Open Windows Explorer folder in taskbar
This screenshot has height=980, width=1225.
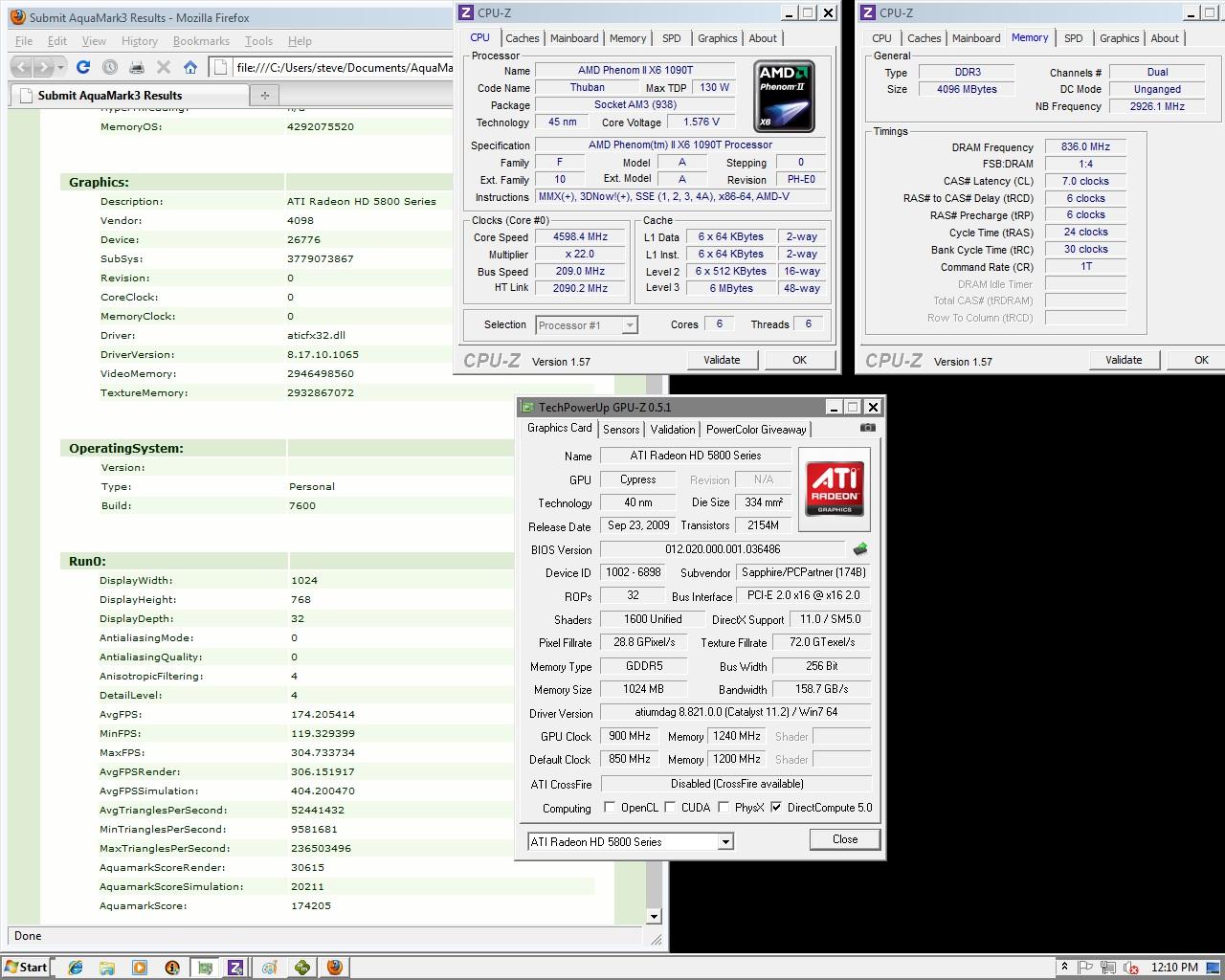107,968
